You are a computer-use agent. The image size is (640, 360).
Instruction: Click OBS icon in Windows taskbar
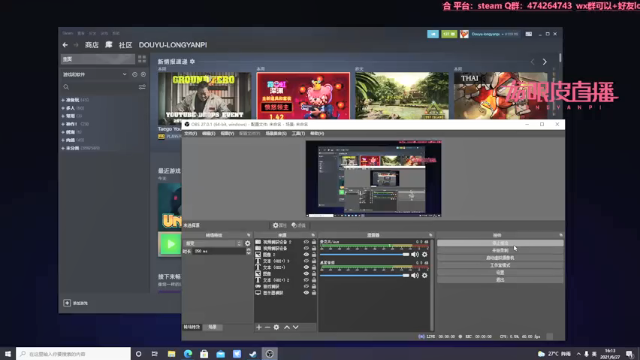pyautogui.click(x=269, y=354)
